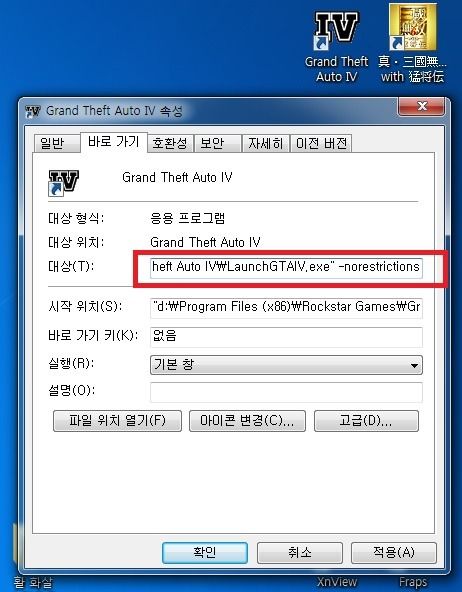Switch to the 호환성 tab

click(x=170, y=143)
